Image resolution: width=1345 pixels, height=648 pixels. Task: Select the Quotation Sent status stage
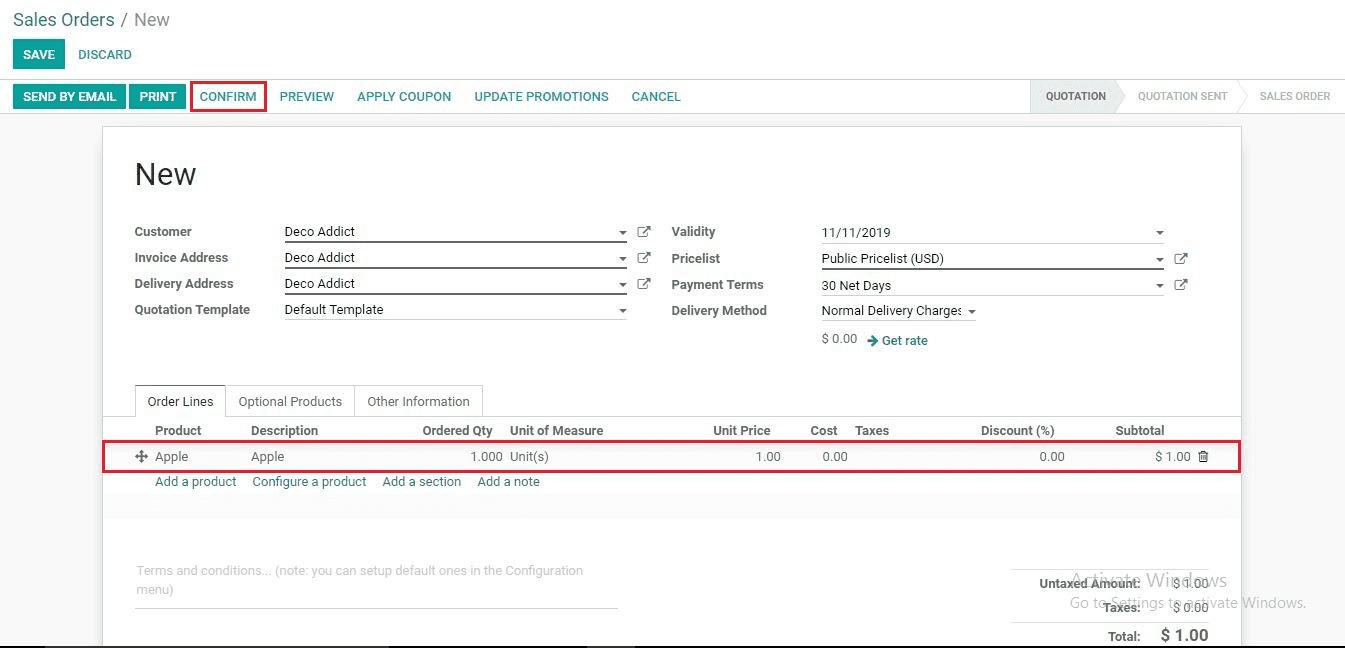(1182, 97)
